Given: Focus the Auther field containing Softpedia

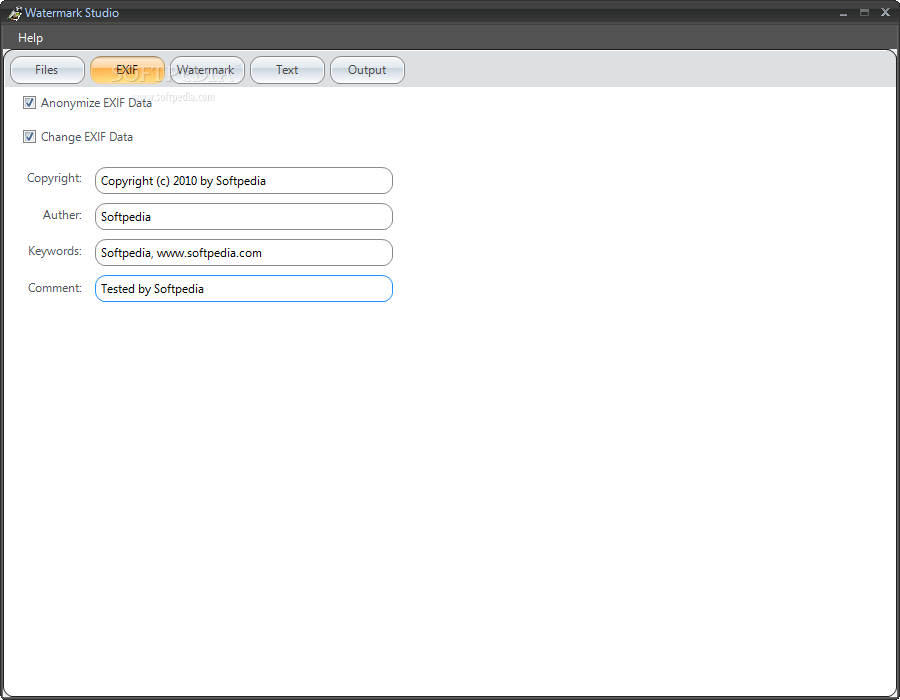Looking at the screenshot, I should [x=244, y=217].
